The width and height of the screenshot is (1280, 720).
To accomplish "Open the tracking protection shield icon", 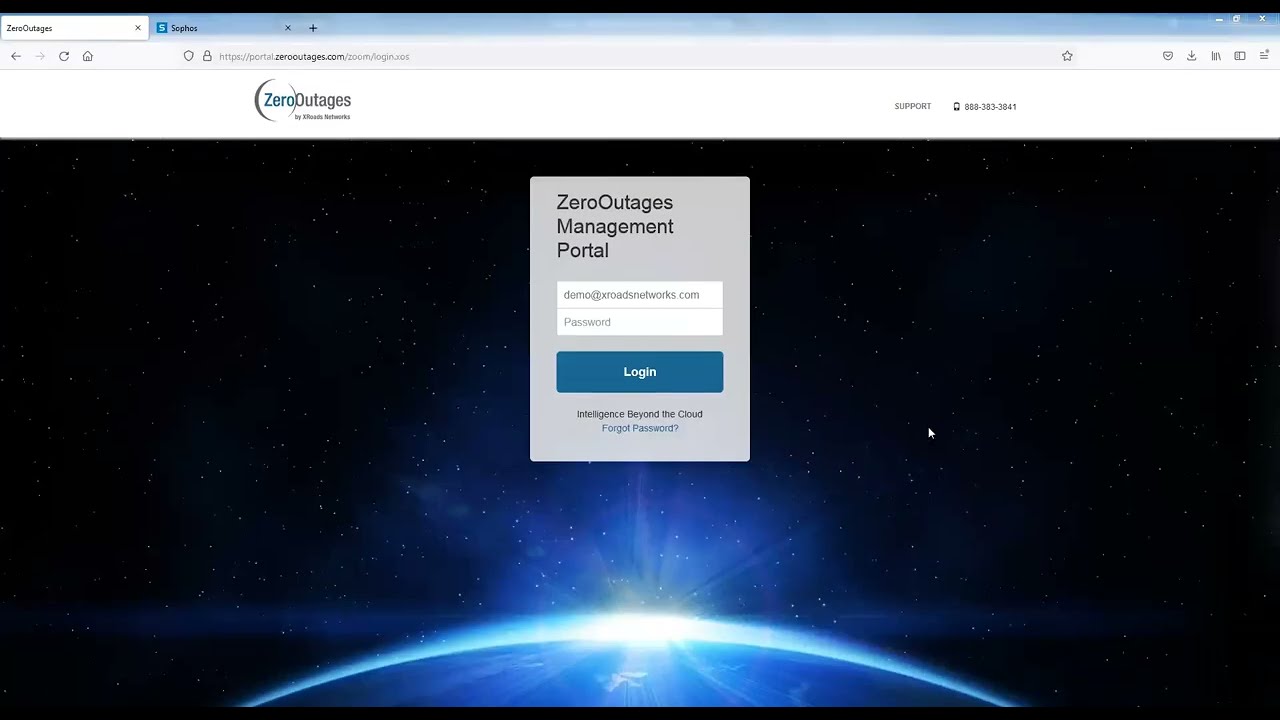I will tap(188, 56).
